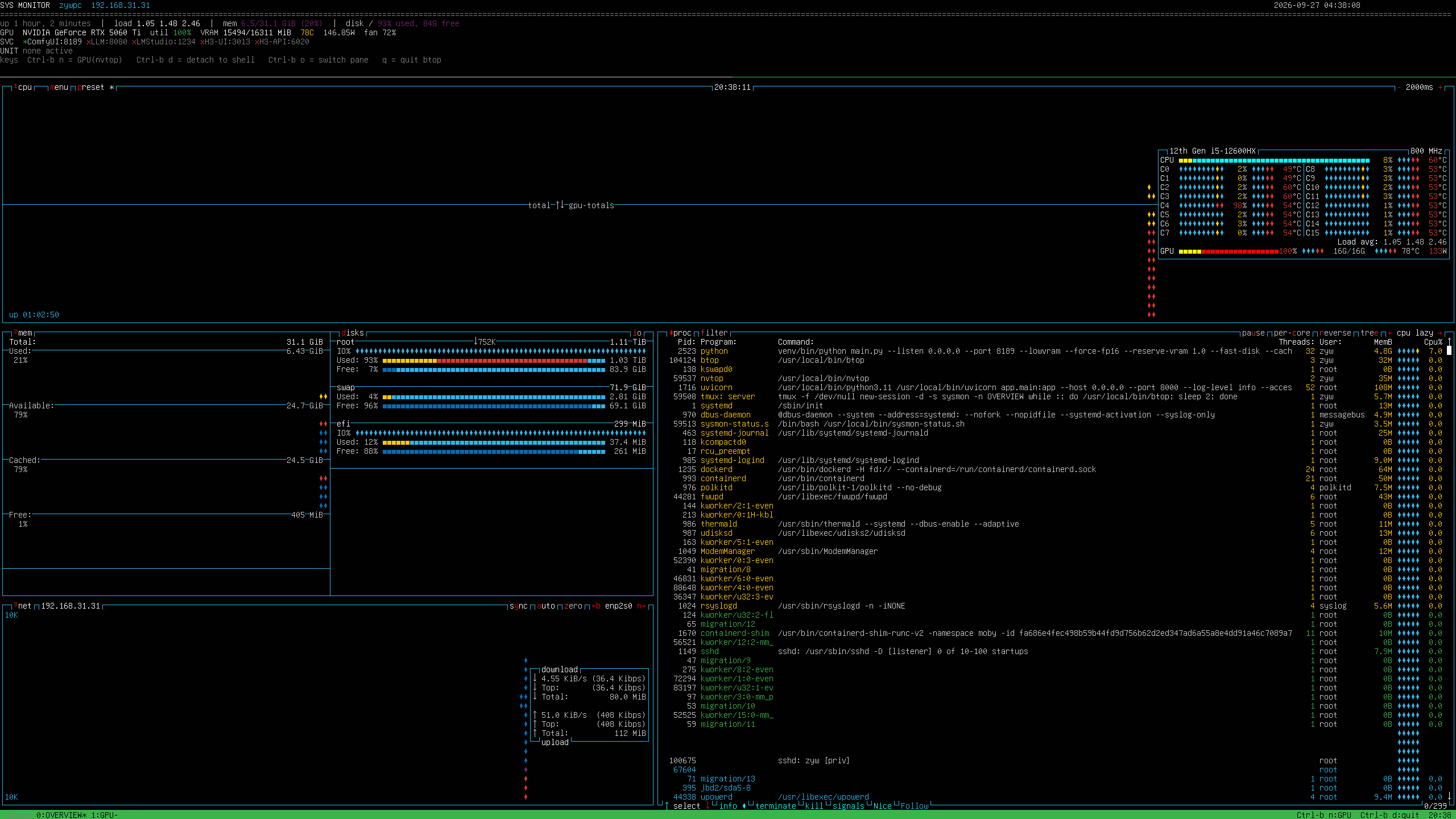Image resolution: width=1456 pixels, height=819 pixels.
Task: Toggle the proc box label
Action: [680, 333]
